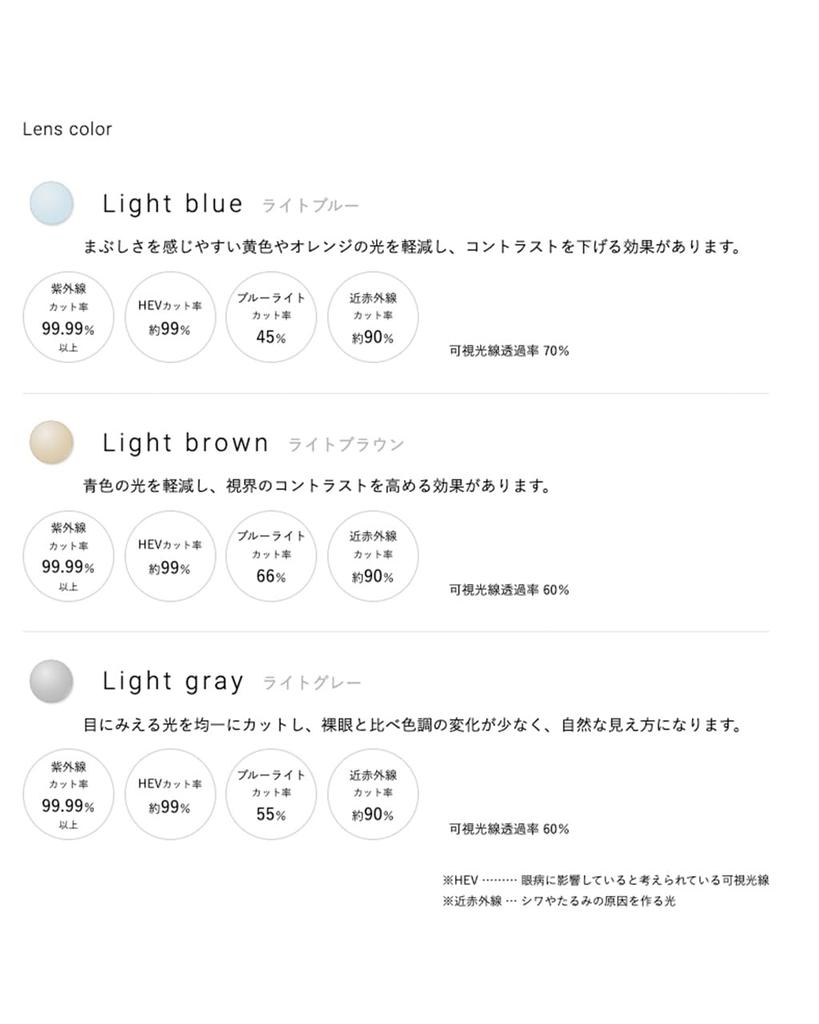Click Light blue HEV cut 99% badge
The height and width of the screenshot is (1024, 819).
pyautogui.click(x=170, y=317)
